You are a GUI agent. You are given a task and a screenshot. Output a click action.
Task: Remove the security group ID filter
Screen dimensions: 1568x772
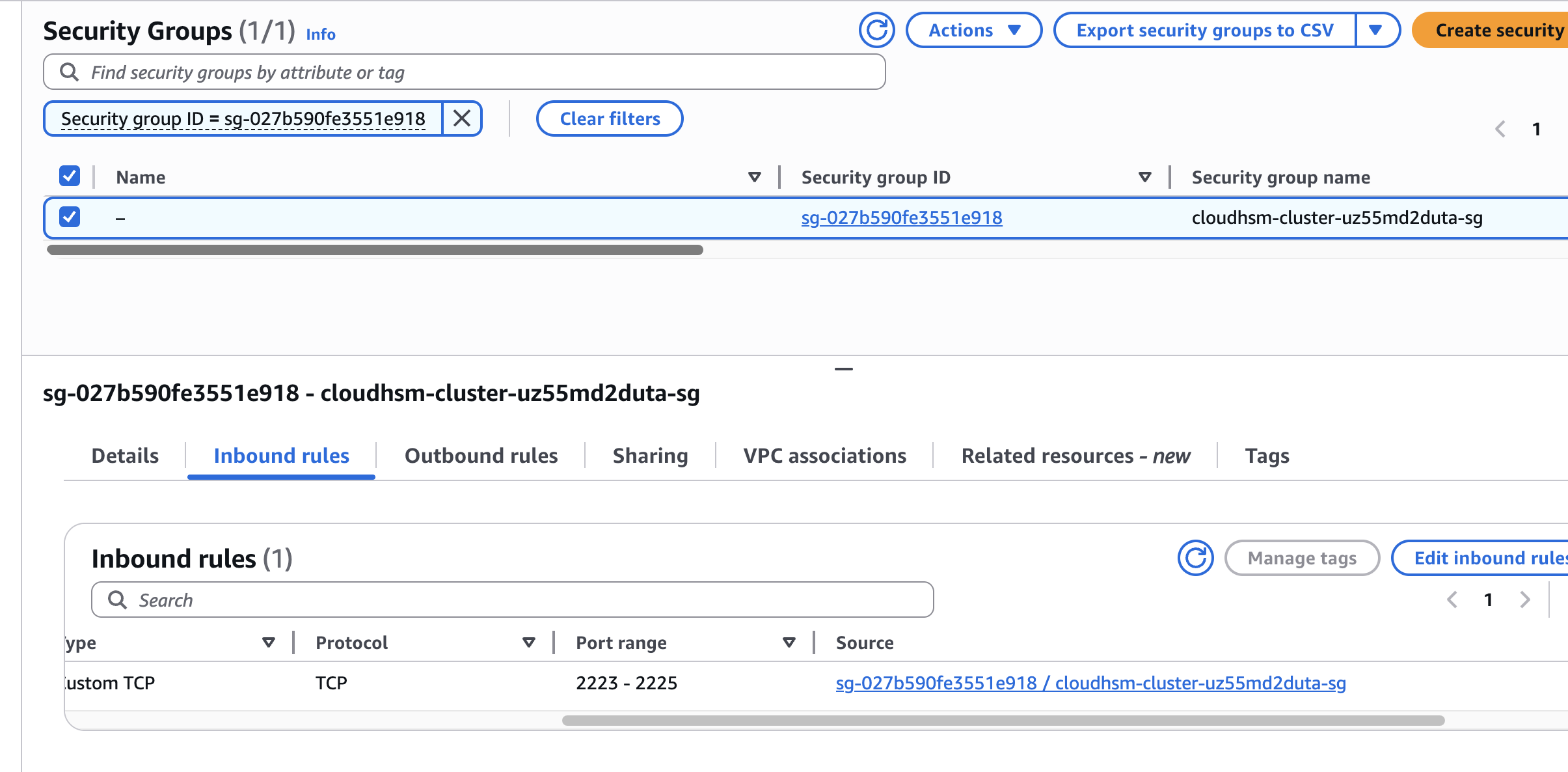pos(462,118)
